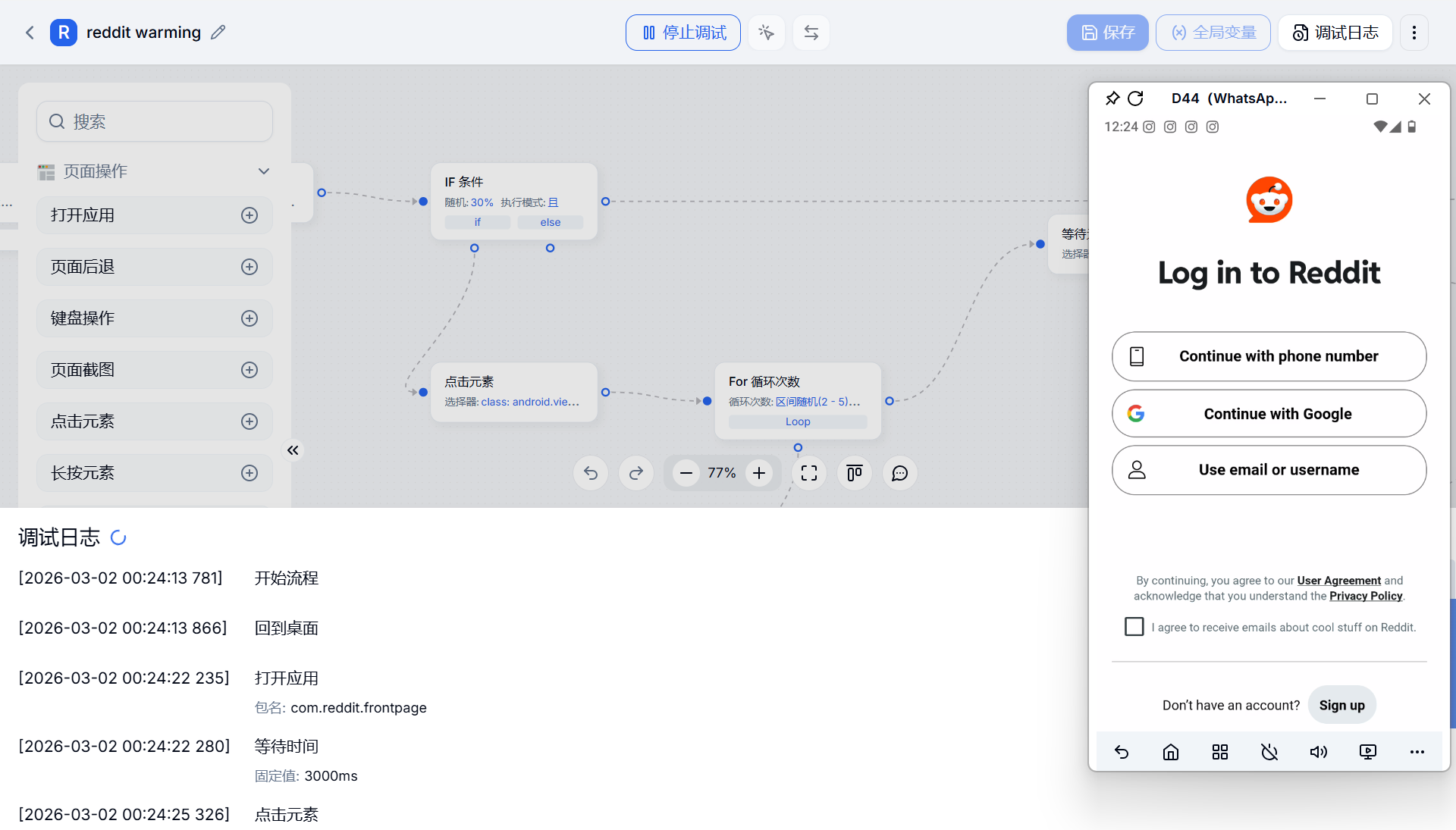Add the 打开应用 action node

249,215
